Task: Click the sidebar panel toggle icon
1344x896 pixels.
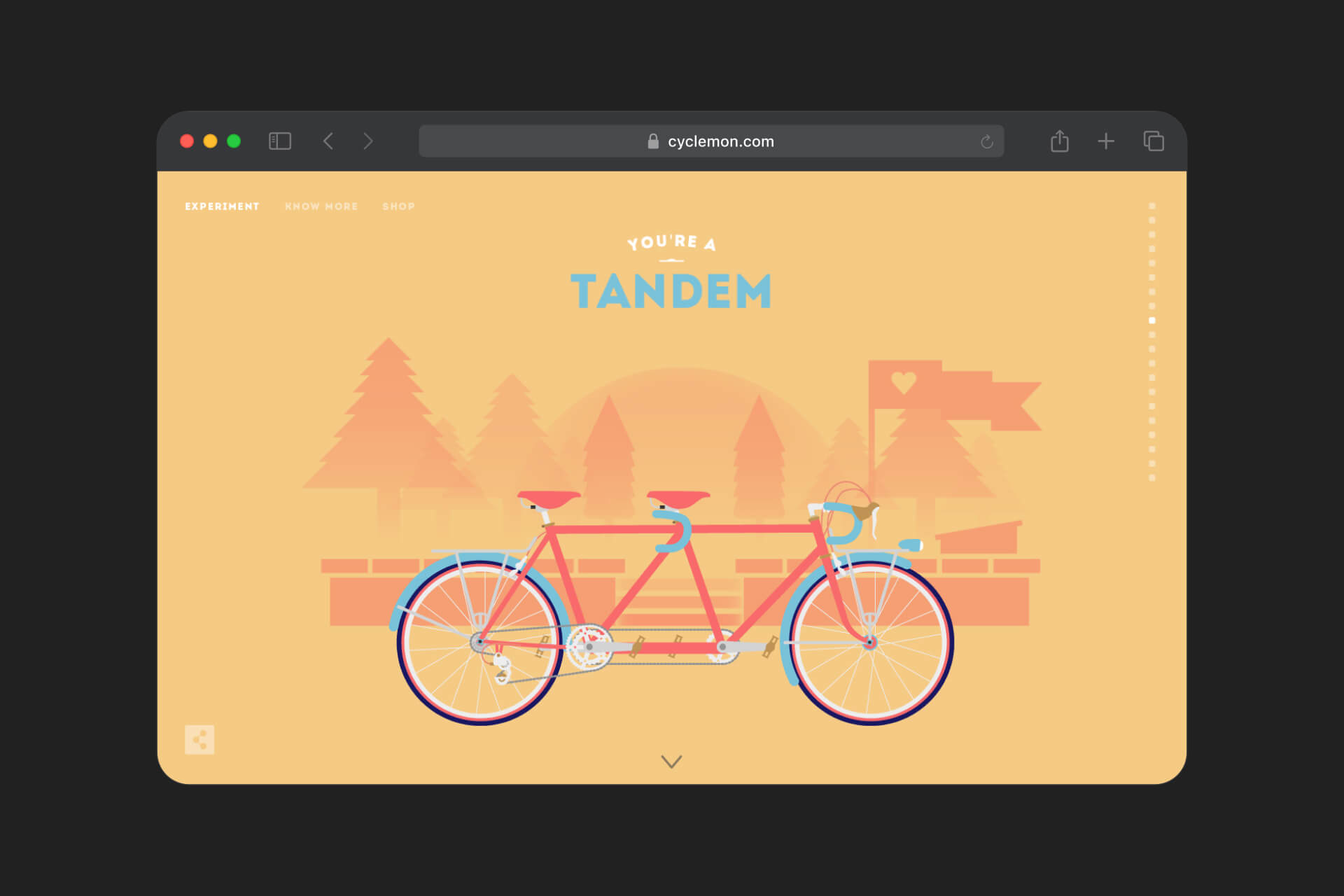Action: click(280, 140)
